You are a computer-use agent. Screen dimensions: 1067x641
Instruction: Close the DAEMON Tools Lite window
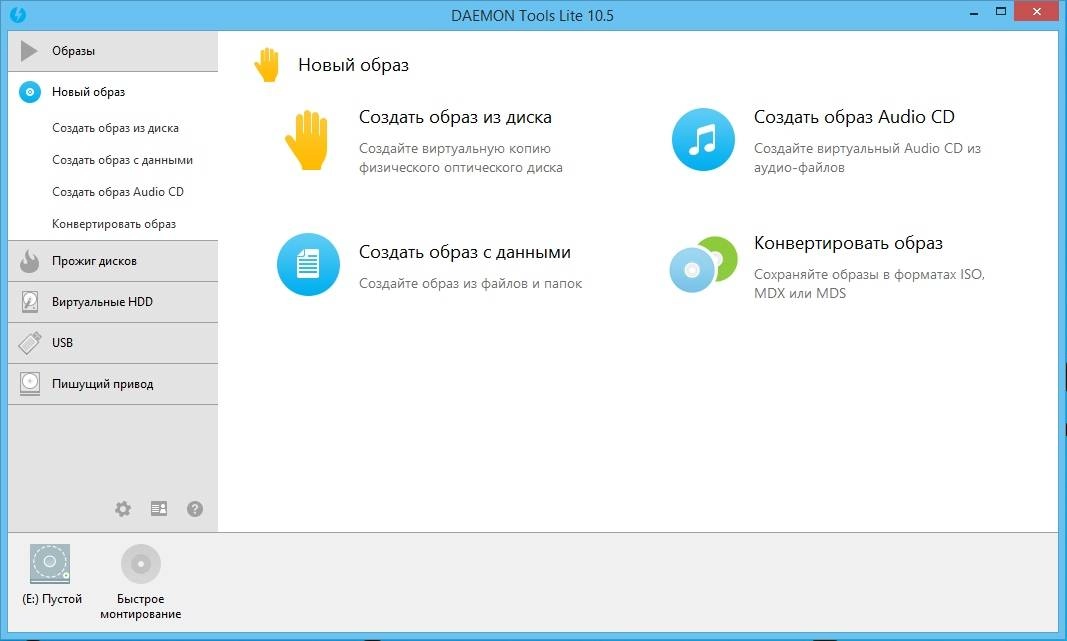click(x=1036, y=12)
